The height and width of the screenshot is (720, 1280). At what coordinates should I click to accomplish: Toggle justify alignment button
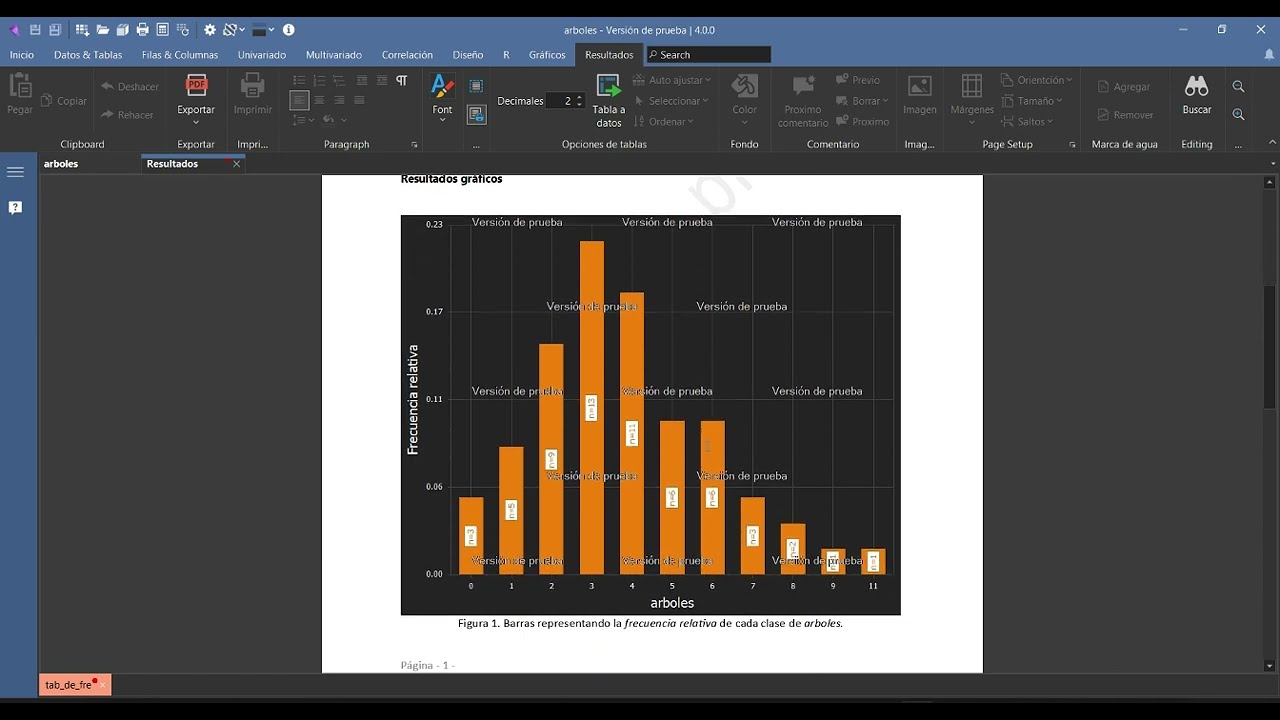pyautogui.click(x=359, y=100)
